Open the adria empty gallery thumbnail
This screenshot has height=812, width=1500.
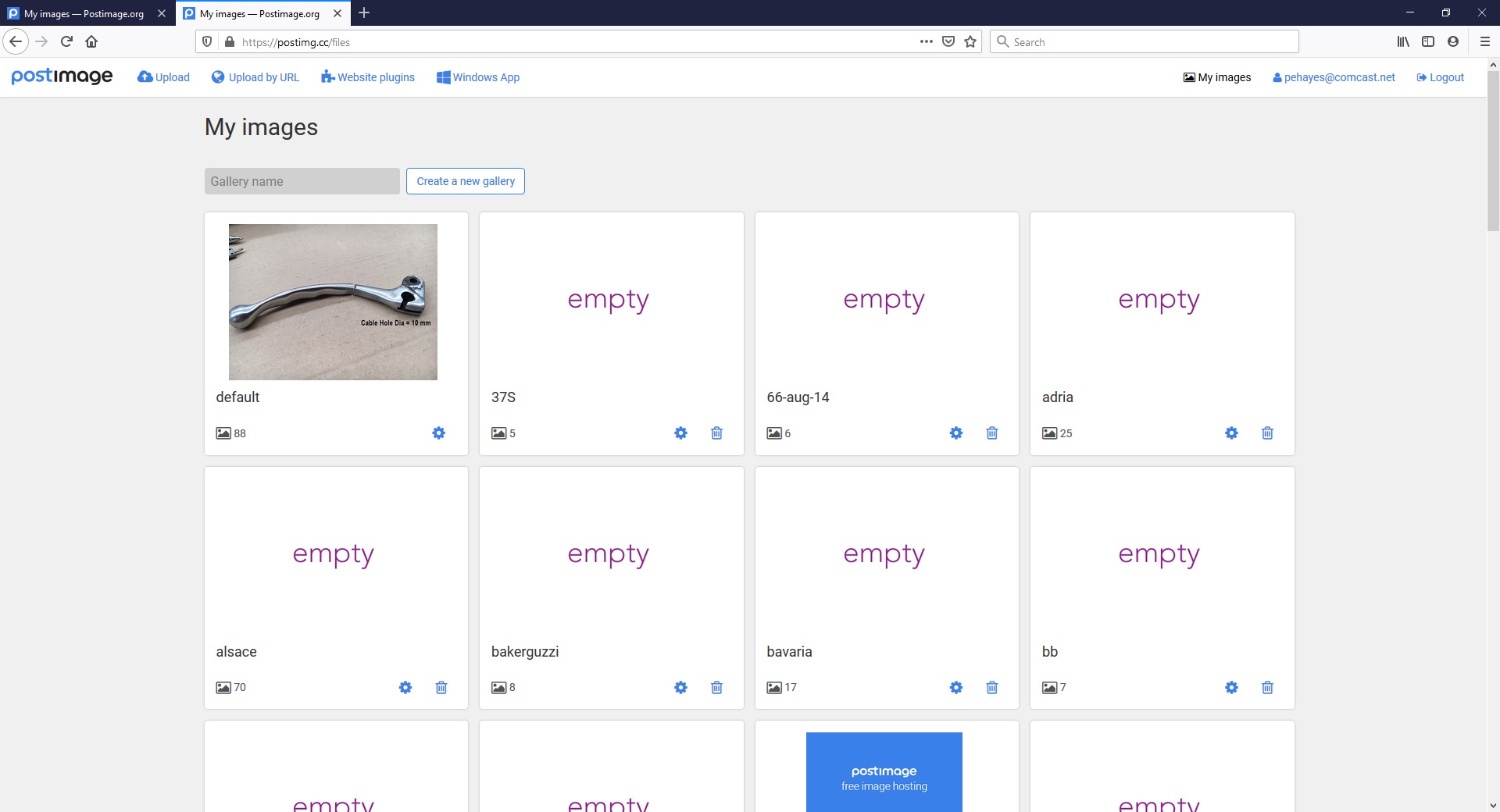[1159, 300]
